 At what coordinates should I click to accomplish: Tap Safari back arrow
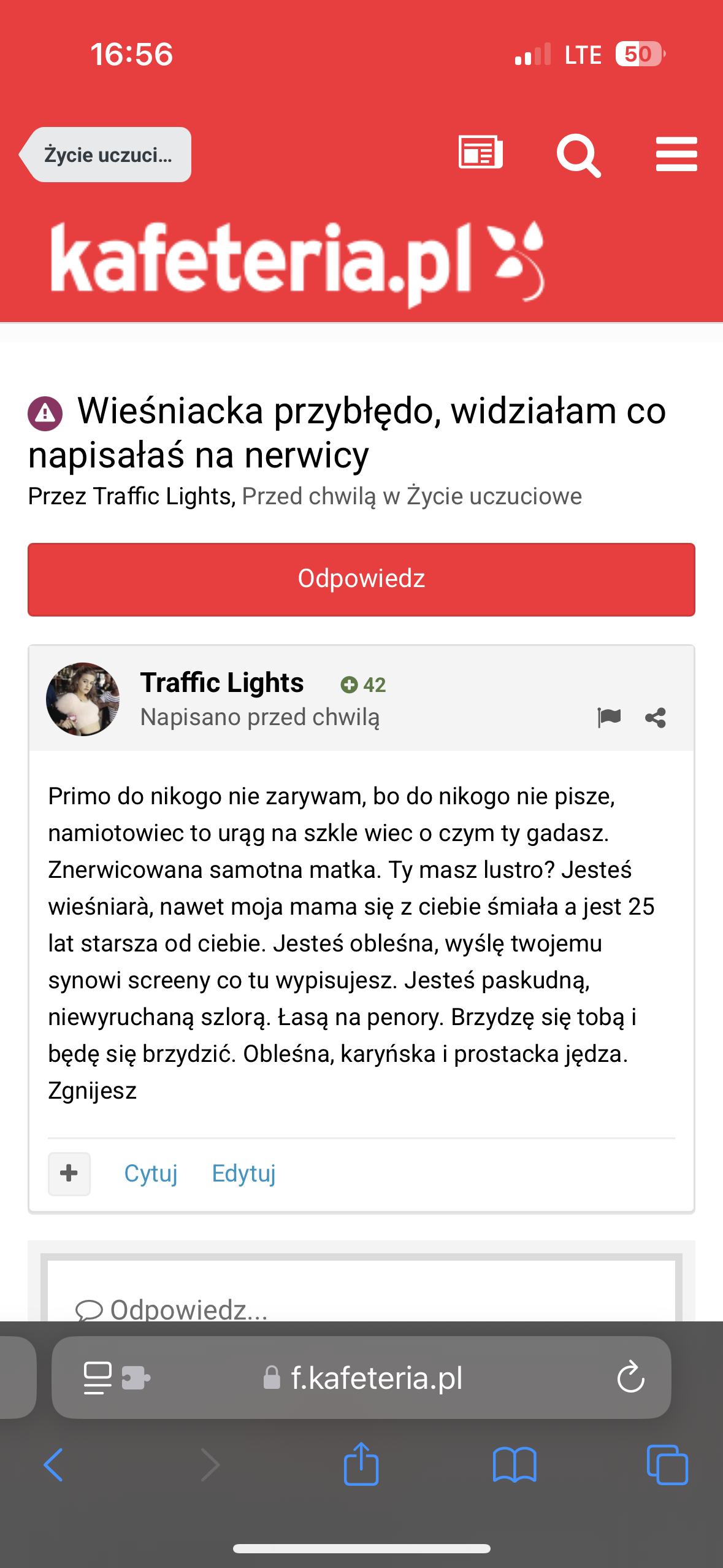click(x=54, y=1465)
